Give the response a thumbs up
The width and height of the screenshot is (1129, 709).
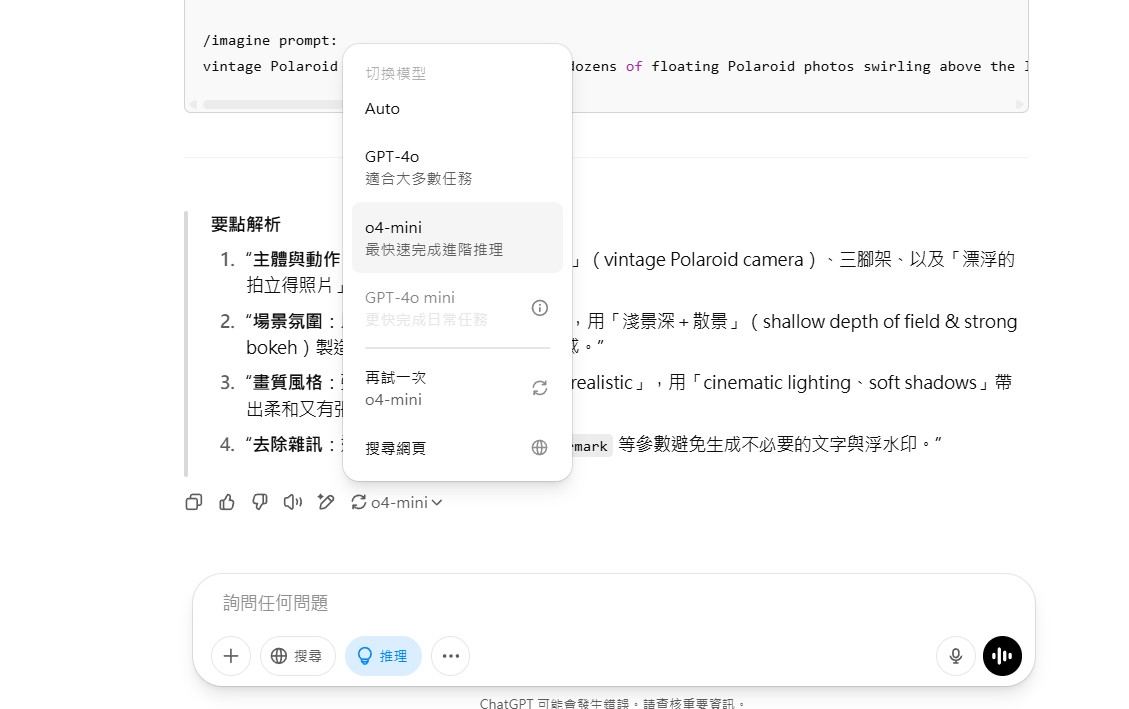[x=227, y=502]
